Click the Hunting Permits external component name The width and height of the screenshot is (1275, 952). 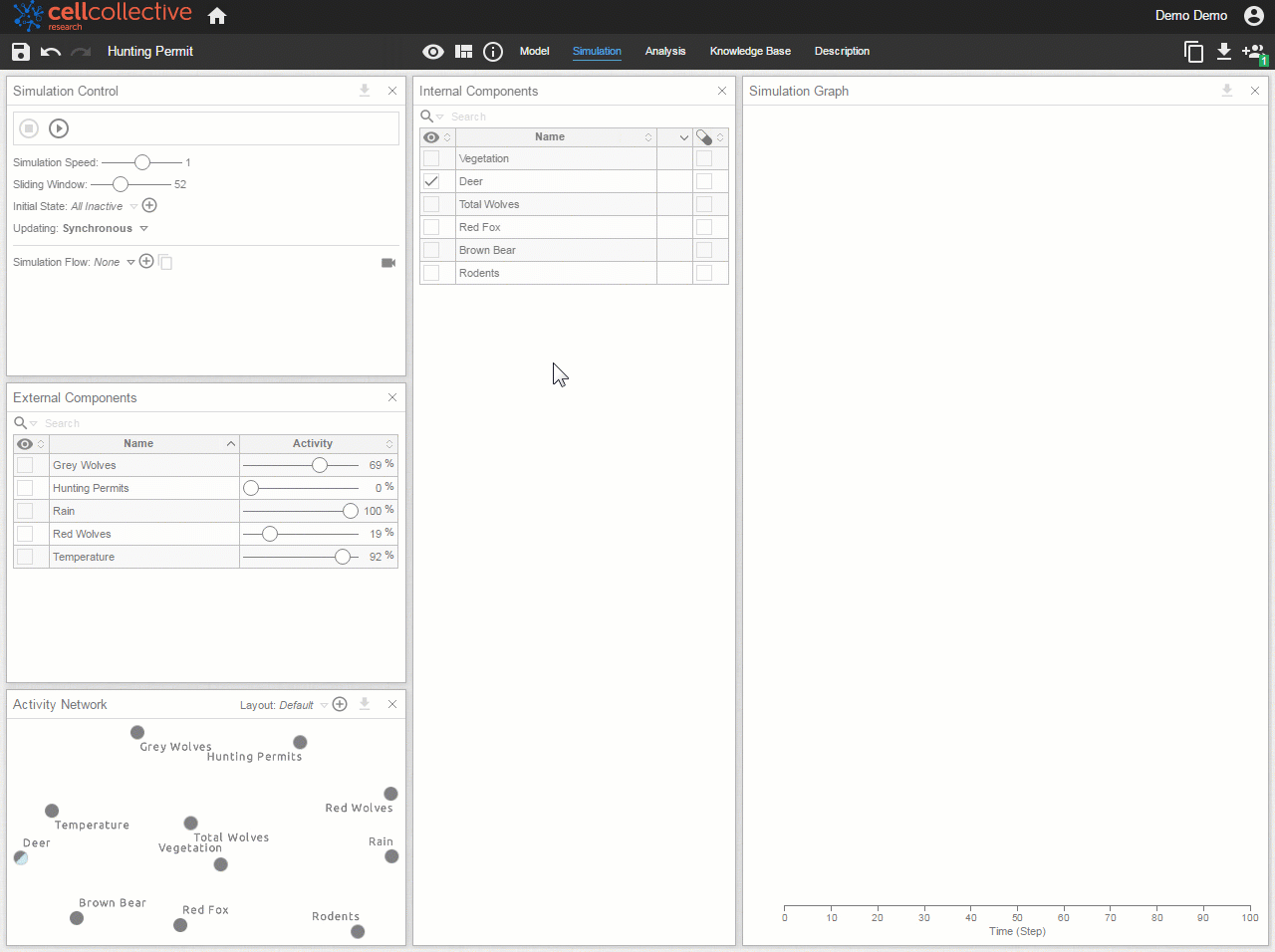coord(91,488)
